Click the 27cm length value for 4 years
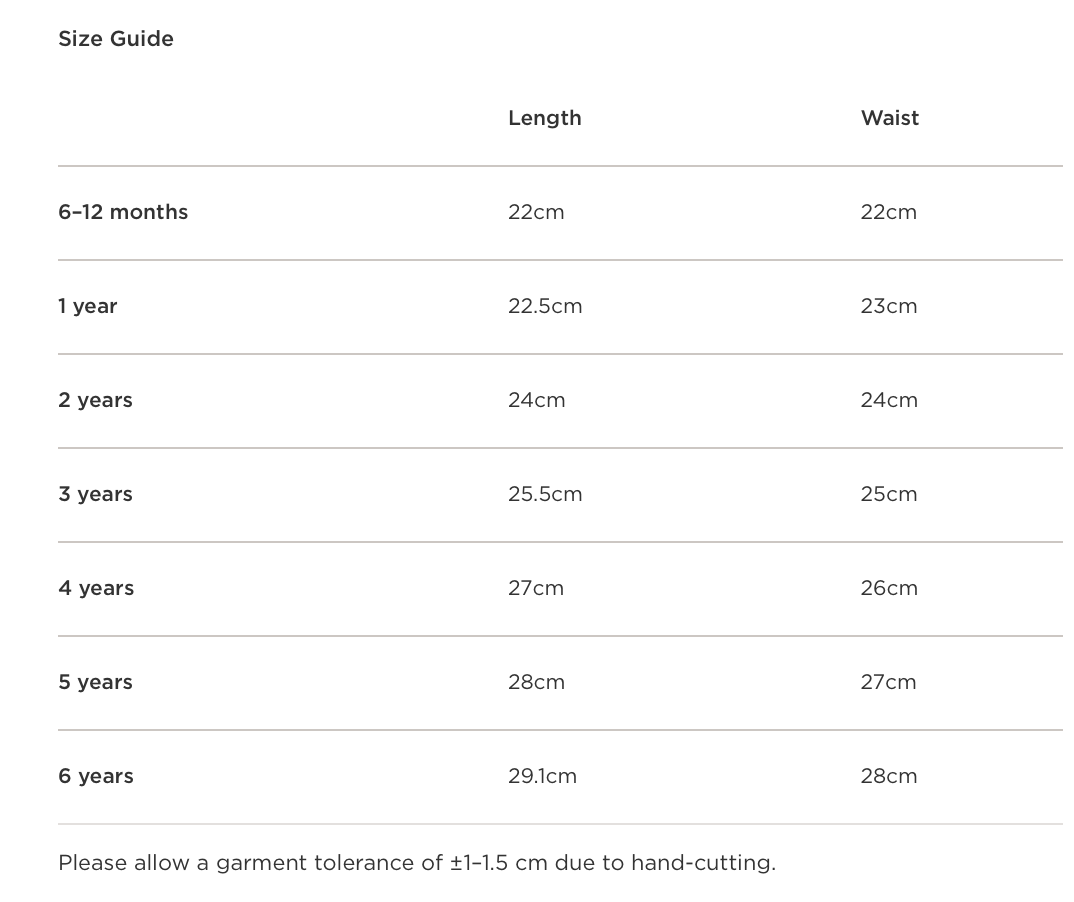 (x=536, y=588)
